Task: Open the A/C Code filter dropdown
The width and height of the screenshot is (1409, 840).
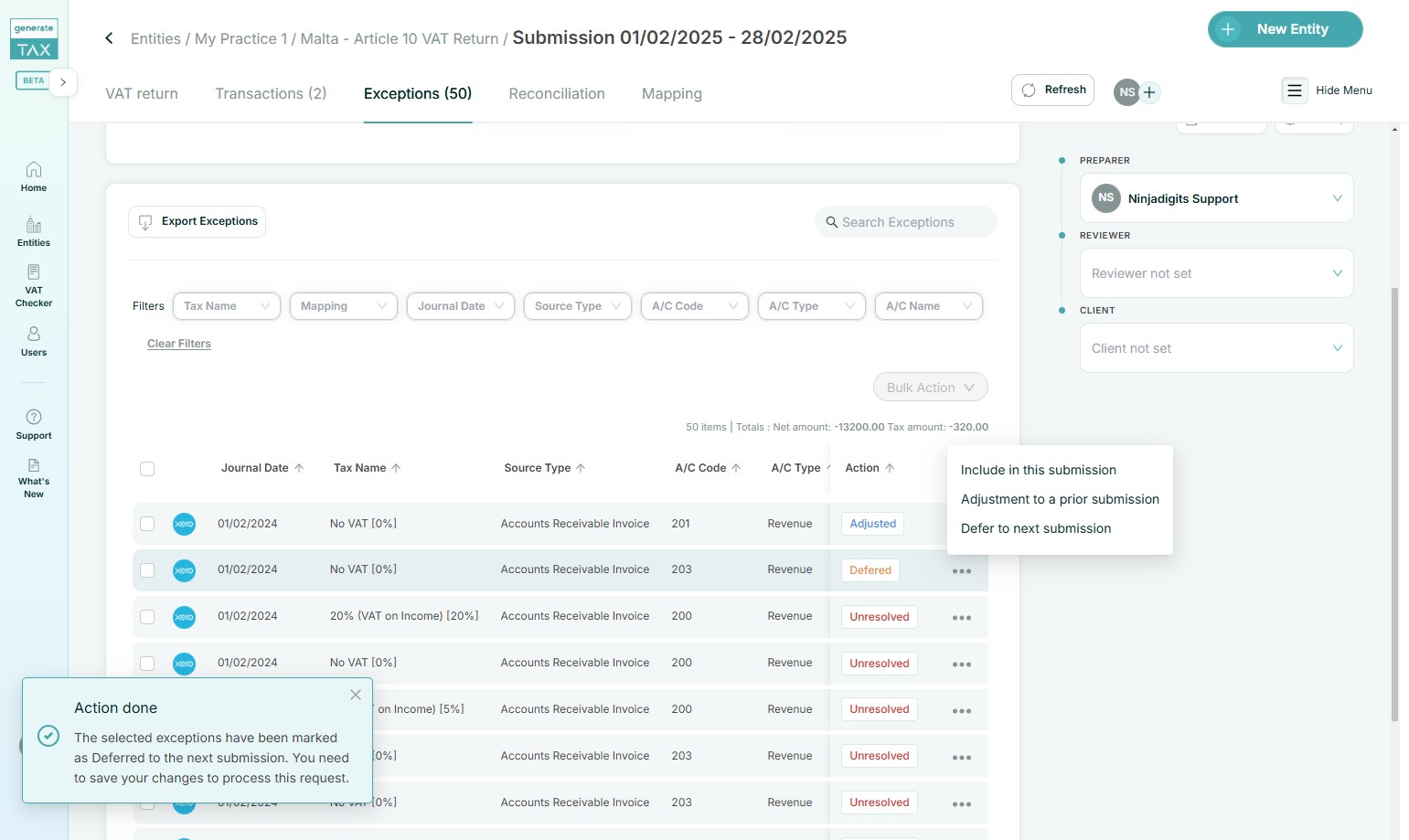Action: coord(695,306)
